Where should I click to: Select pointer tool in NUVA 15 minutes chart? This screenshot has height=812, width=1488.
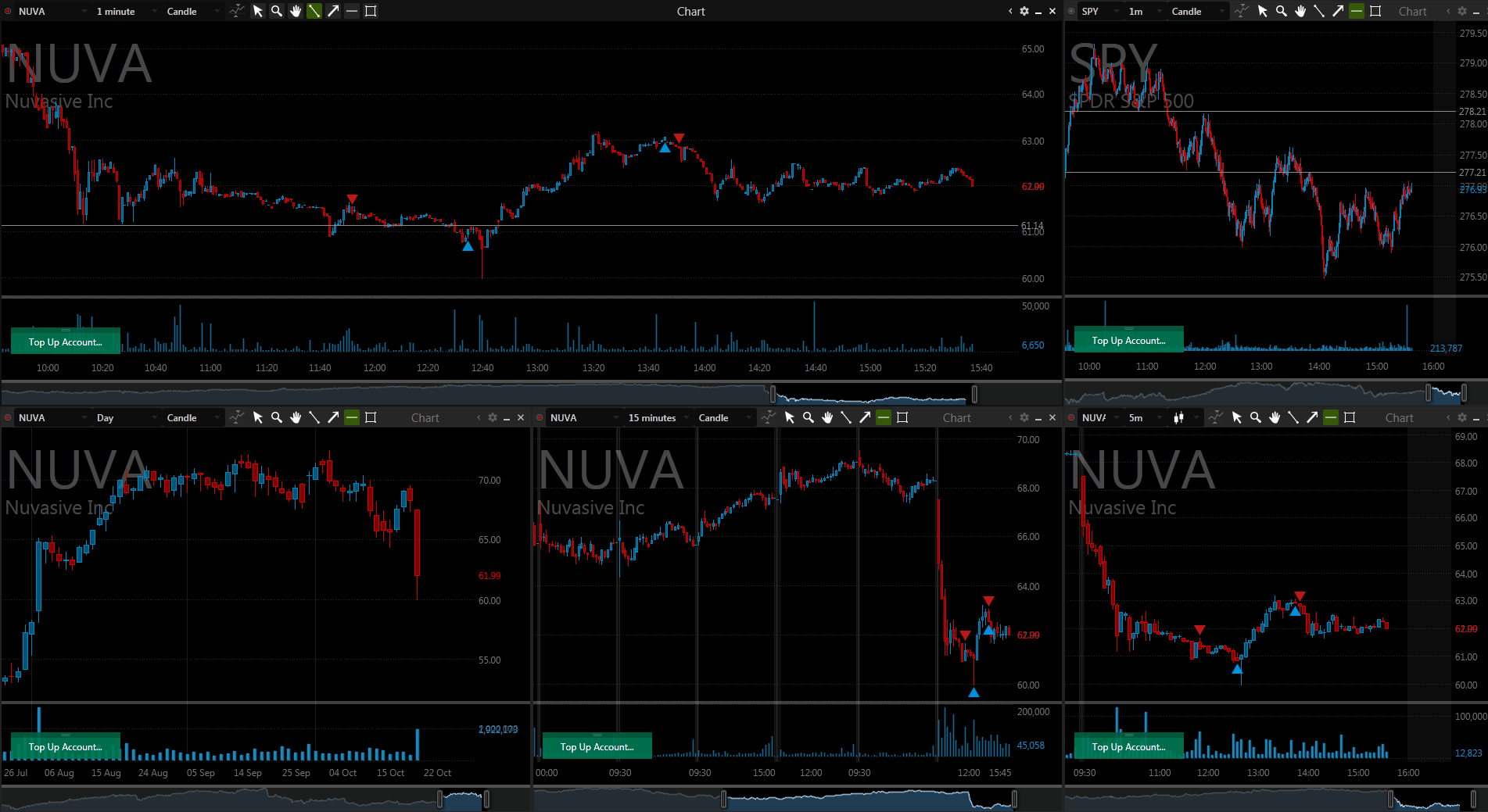[x=790, y=417]
